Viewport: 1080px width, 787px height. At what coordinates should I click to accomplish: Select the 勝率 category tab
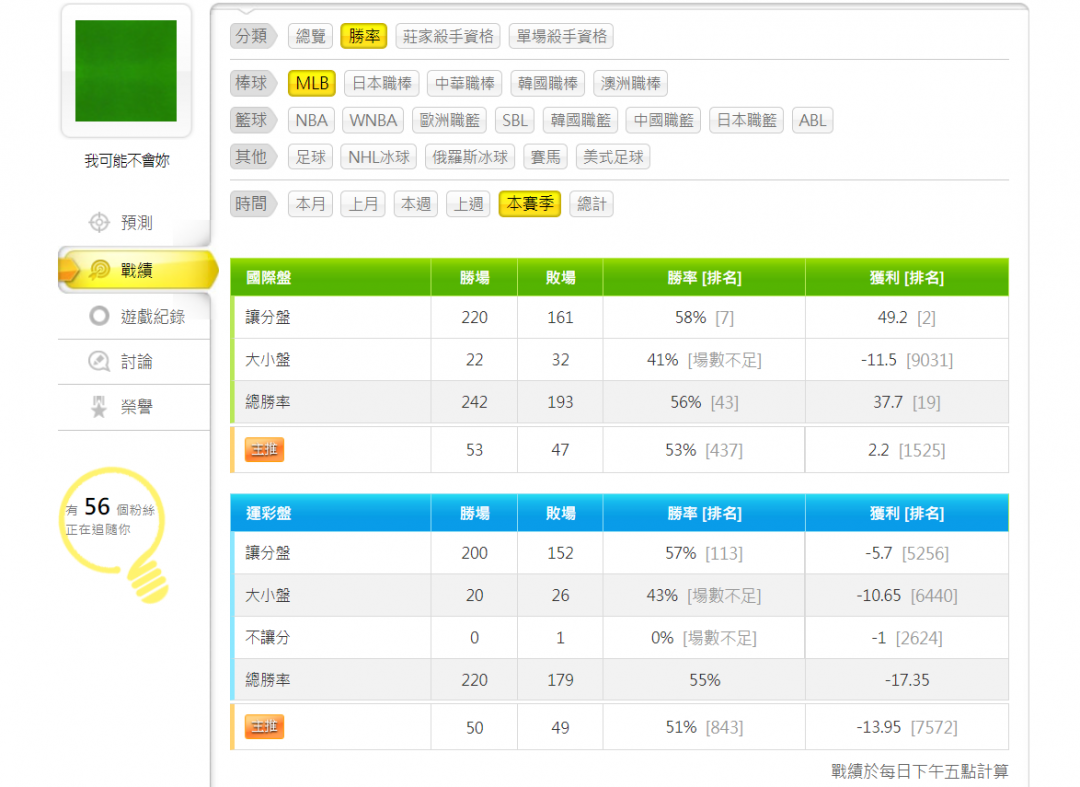click(x=364, y=36)
